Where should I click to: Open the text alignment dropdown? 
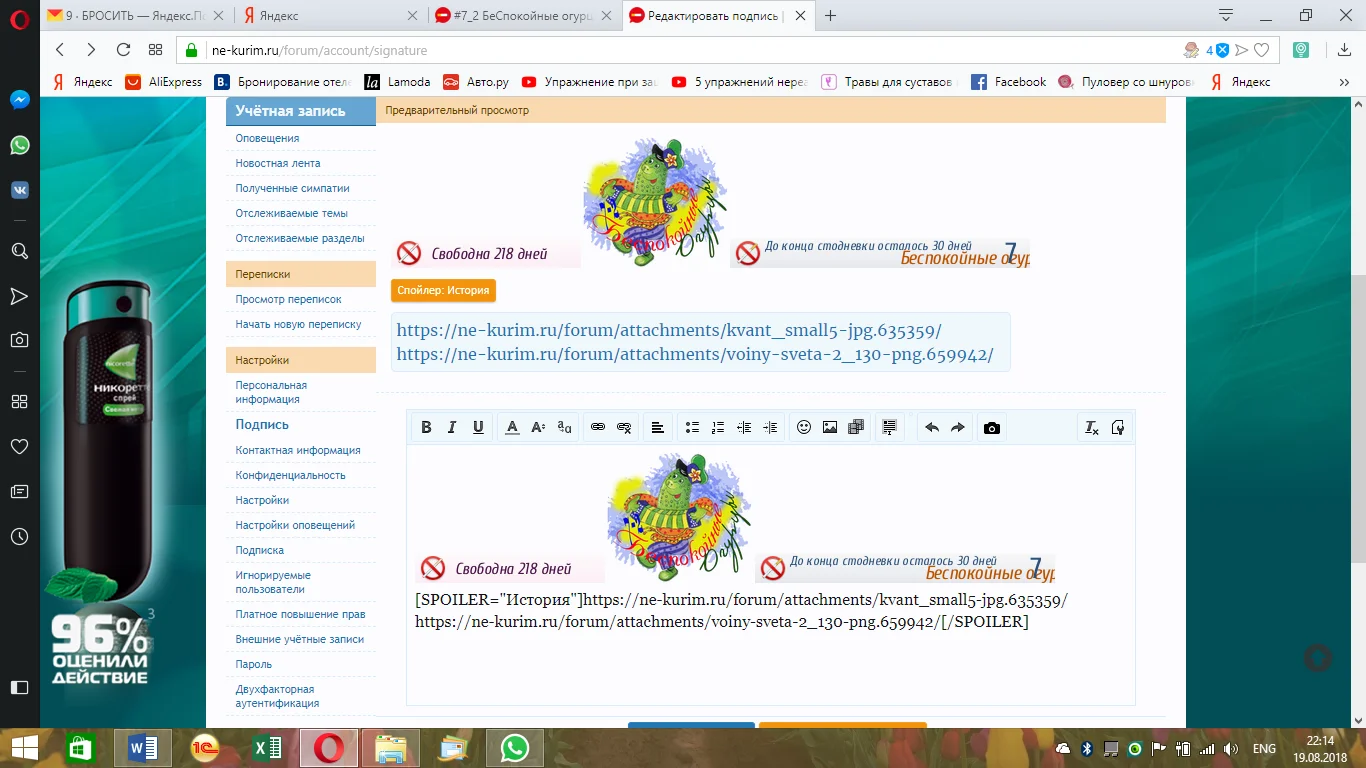pos(658,428)
